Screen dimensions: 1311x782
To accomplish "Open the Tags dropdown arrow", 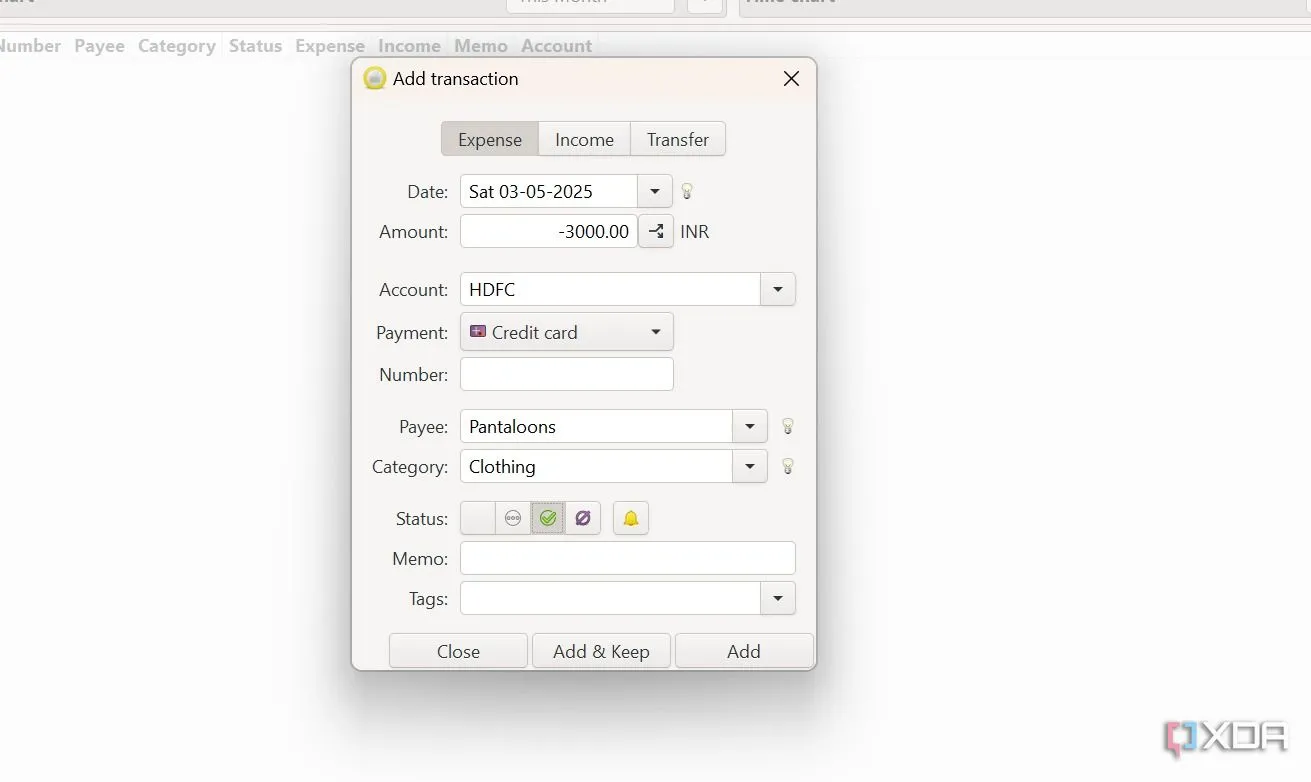I will pos(778,598).
